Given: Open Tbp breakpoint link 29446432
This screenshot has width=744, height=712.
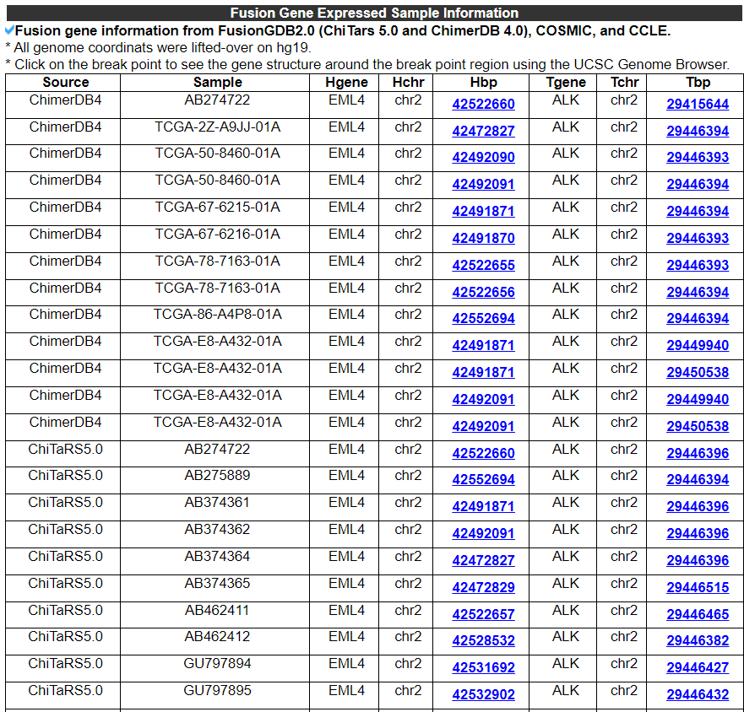Looking at the screenshot, I should tap(697, 695).
